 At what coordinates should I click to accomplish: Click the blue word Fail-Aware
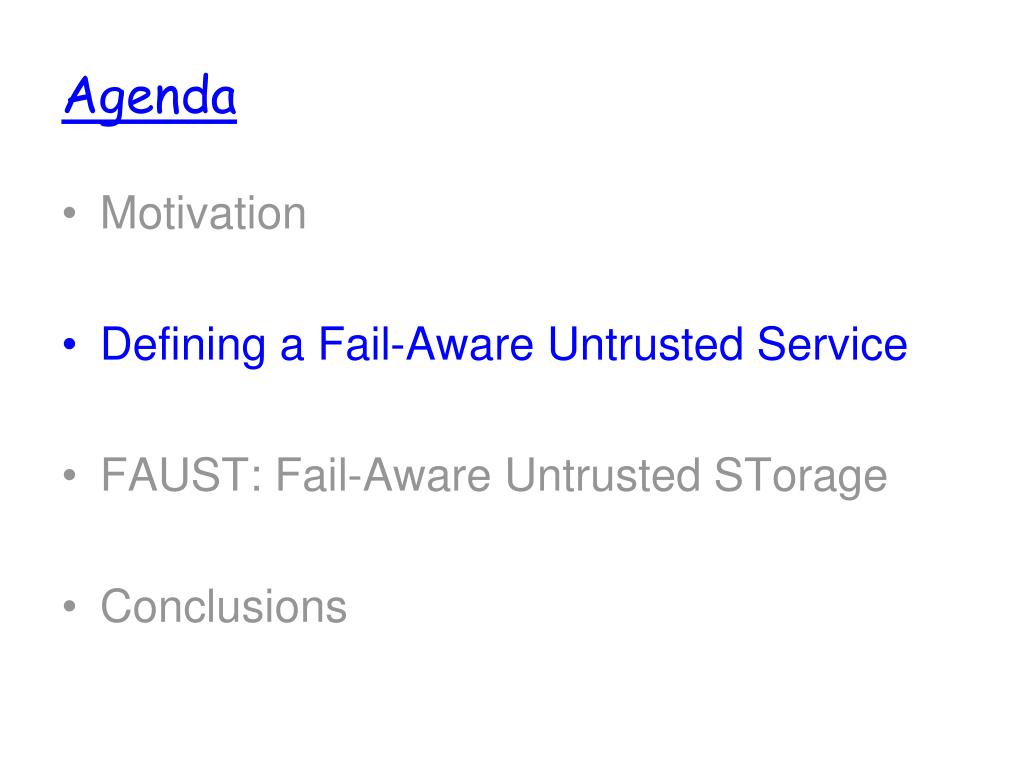(x=426, y=344)
